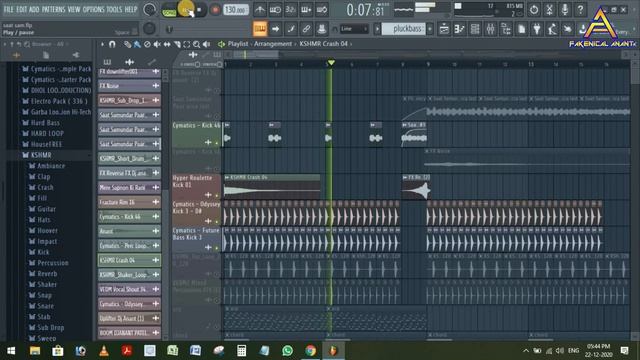
Task: Click the 130 tempo field
Action: pyautogui.click(x=236, y=9)
